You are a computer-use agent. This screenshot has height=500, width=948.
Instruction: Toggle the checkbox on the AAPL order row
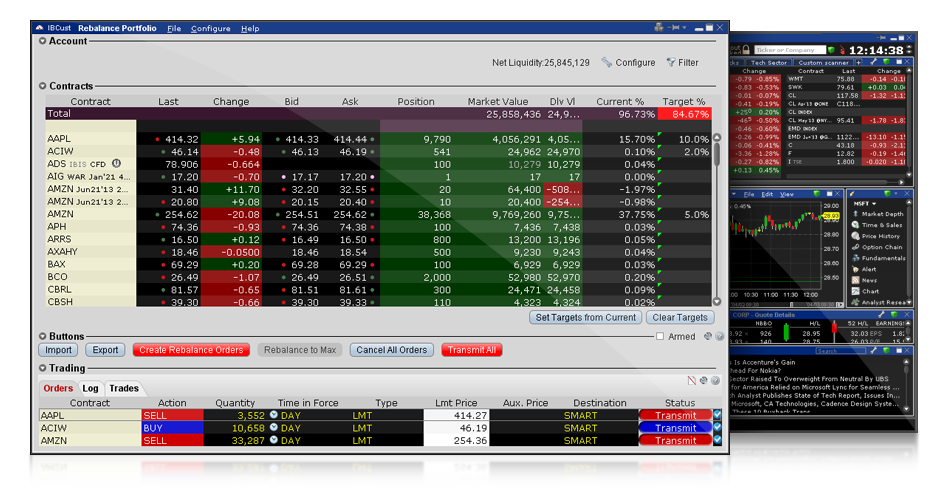pyautogui.click(x=717, y=415)
